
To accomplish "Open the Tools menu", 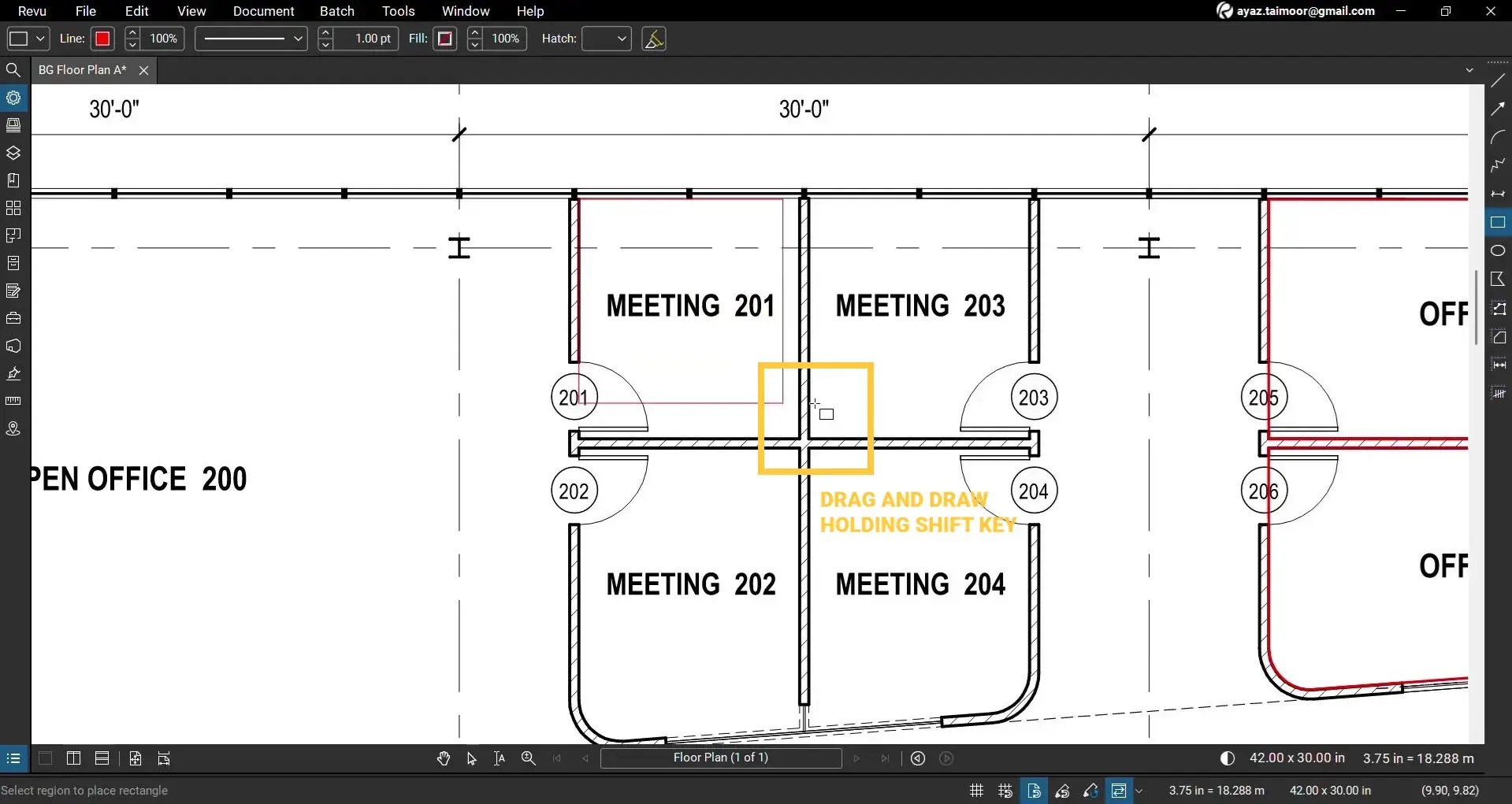I will pos(398,11).
